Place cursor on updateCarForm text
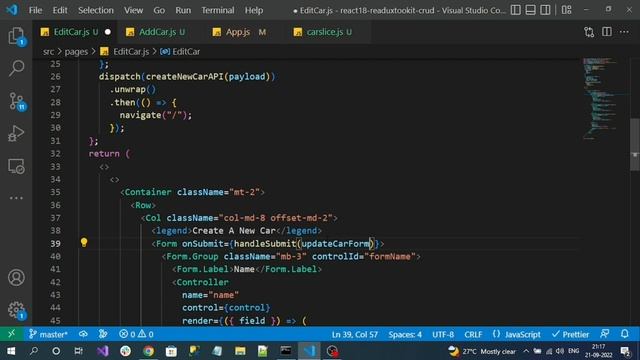Viewport: 640px width, 360px height. pos(335,244)
